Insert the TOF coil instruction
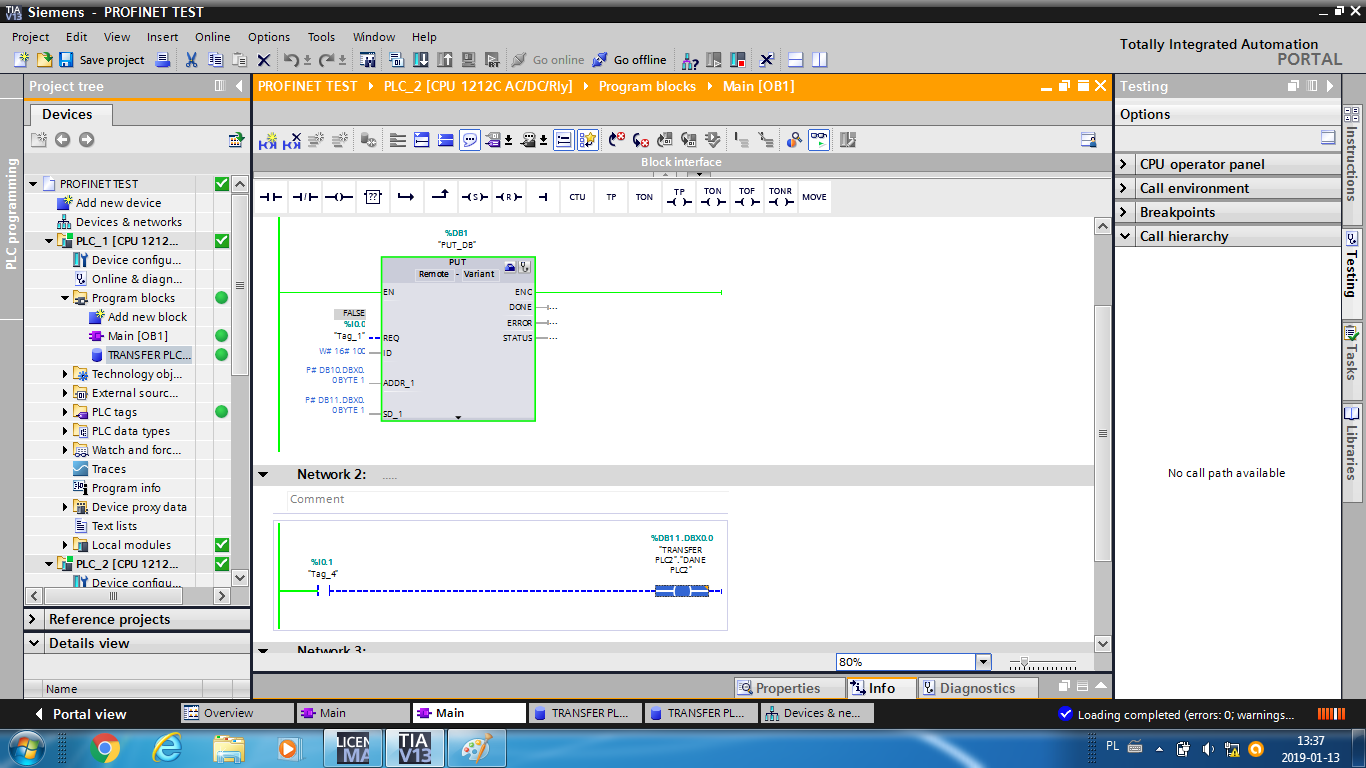Viewport: 1366px width, 768px height. (747, 197)
